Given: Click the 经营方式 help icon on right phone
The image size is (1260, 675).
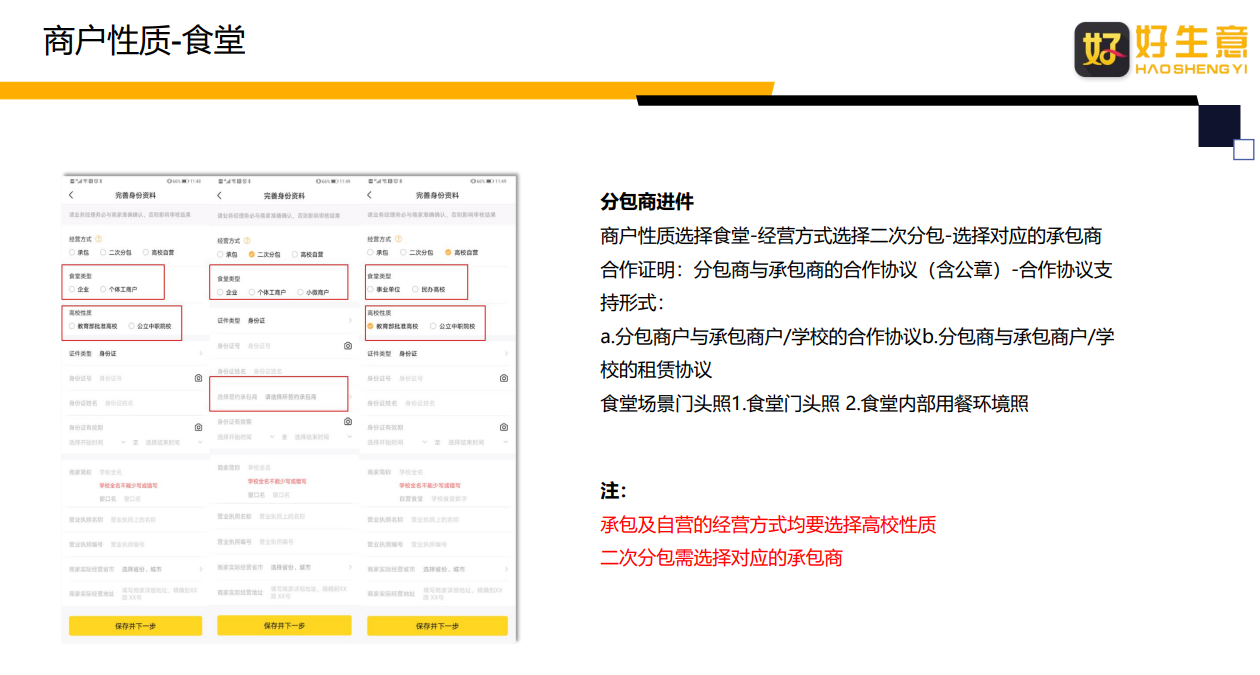Looking at the screenshot, I should tap(396, 240).
